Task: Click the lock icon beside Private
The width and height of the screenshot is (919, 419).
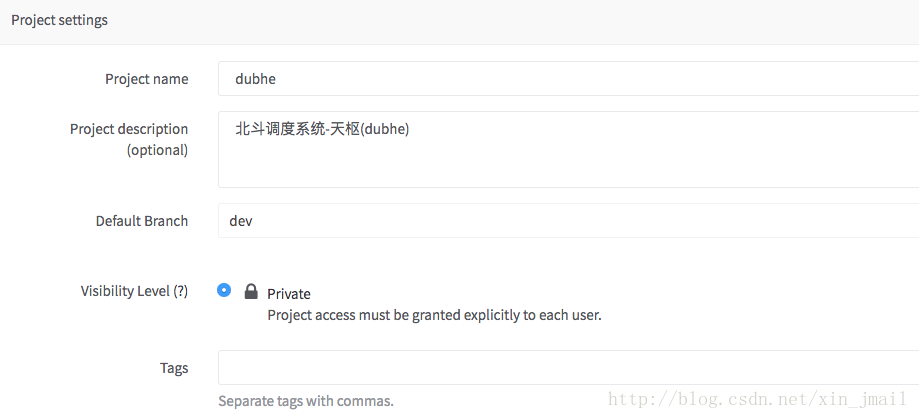Action: tap(251, 292)
